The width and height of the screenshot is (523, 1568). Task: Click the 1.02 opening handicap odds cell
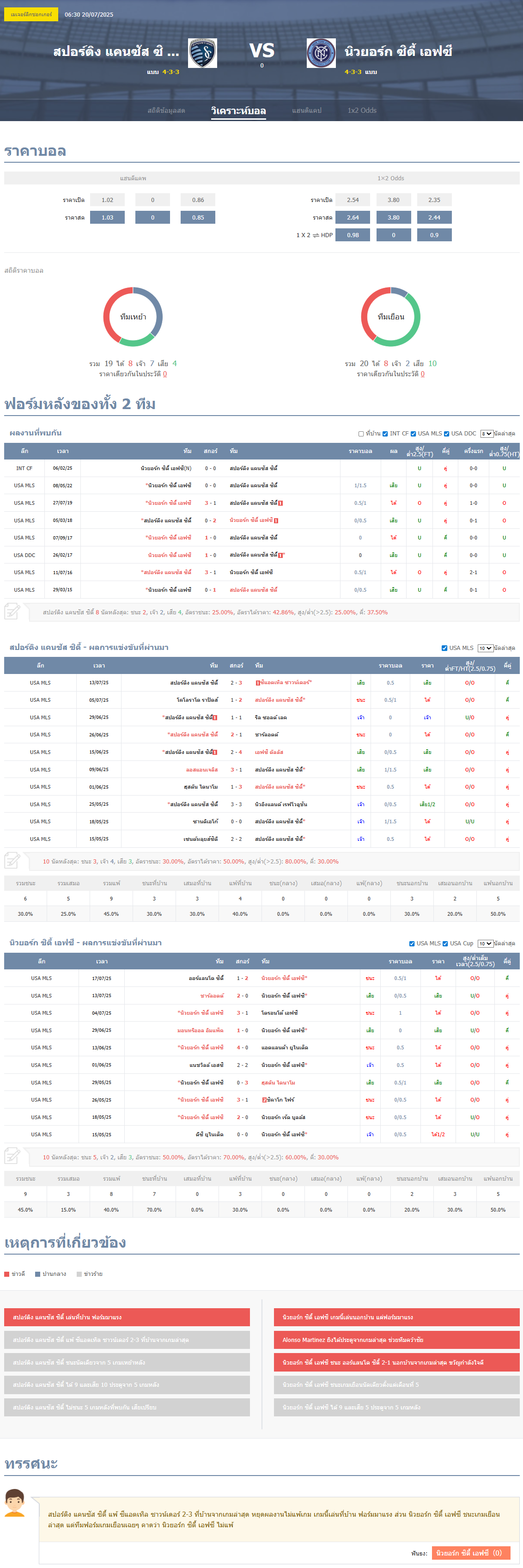(107, 200)
